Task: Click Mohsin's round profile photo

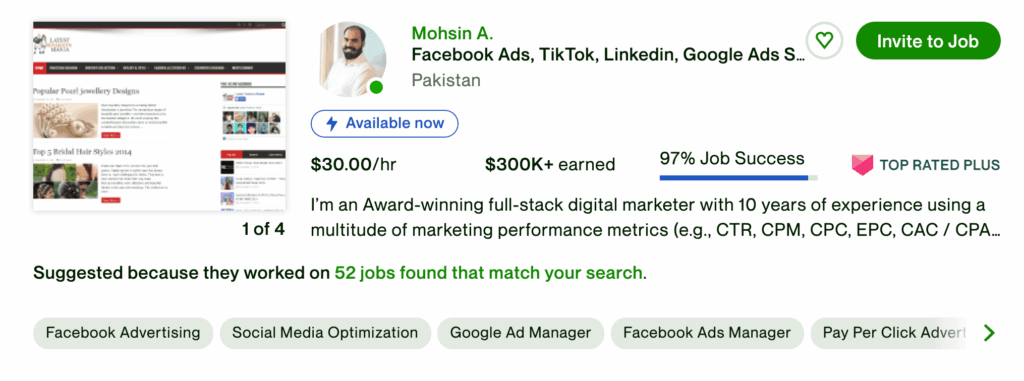Action: click(x=353, y=59)
